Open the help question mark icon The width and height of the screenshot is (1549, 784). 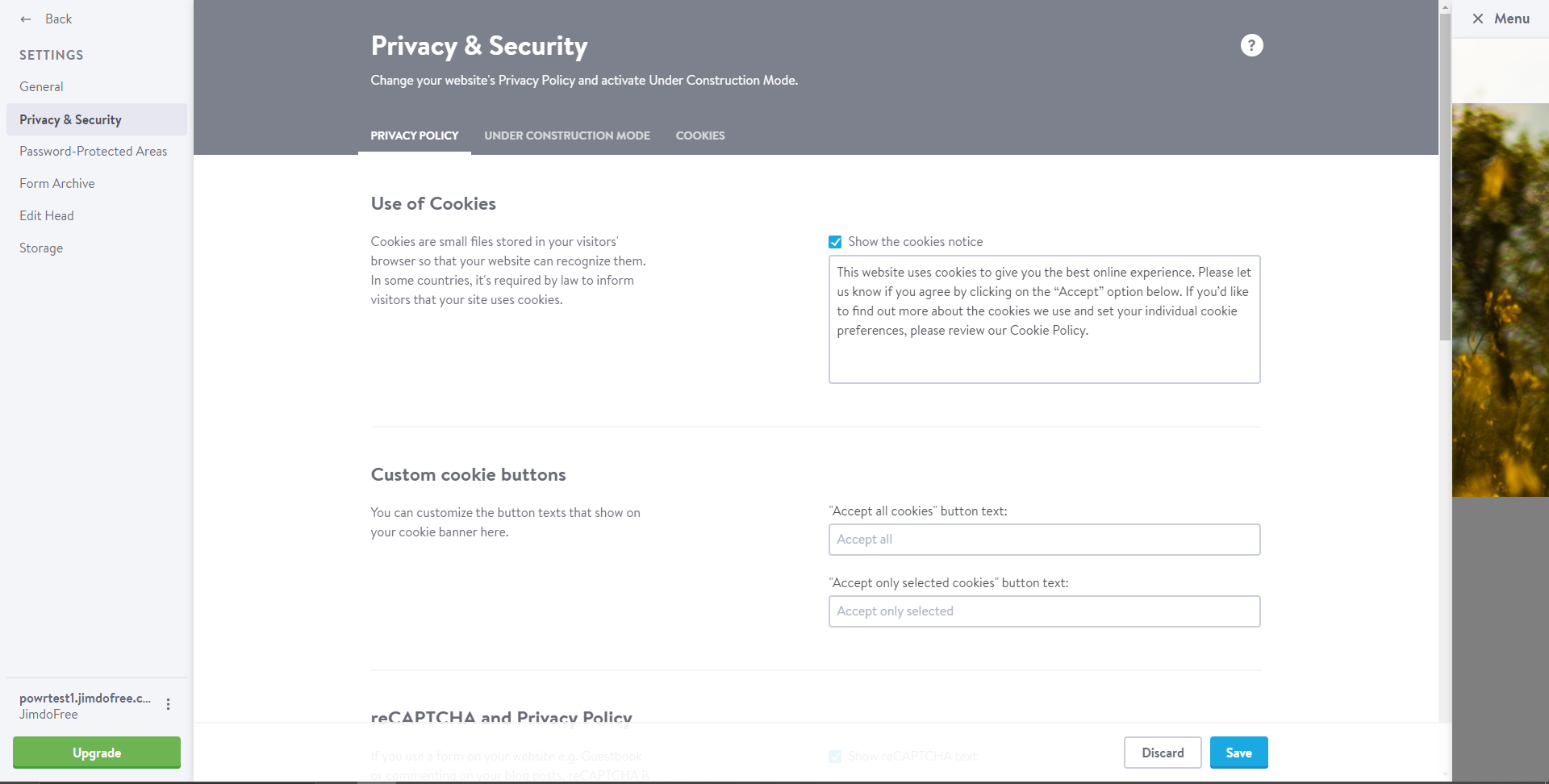(x=1251, y=45)
